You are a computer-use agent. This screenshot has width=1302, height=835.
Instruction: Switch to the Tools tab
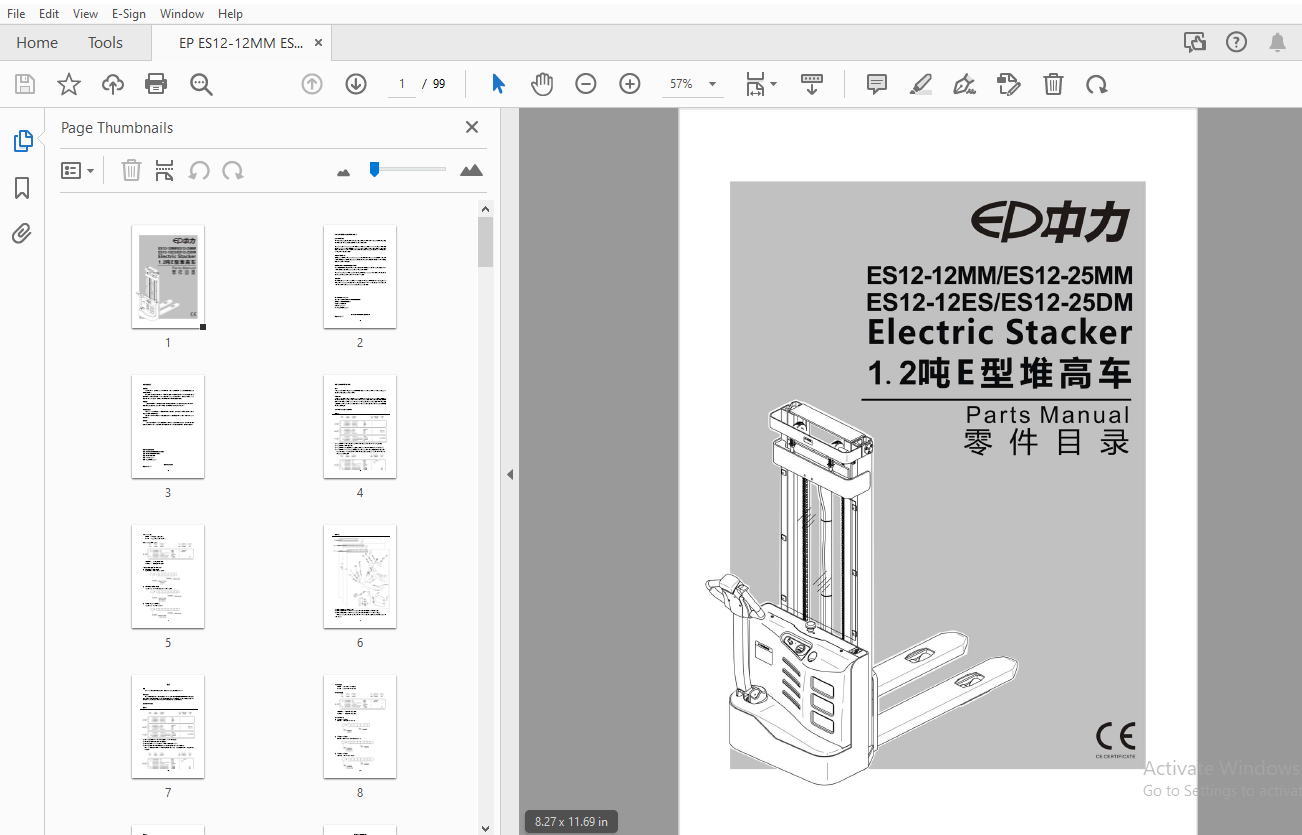[105, 42]
